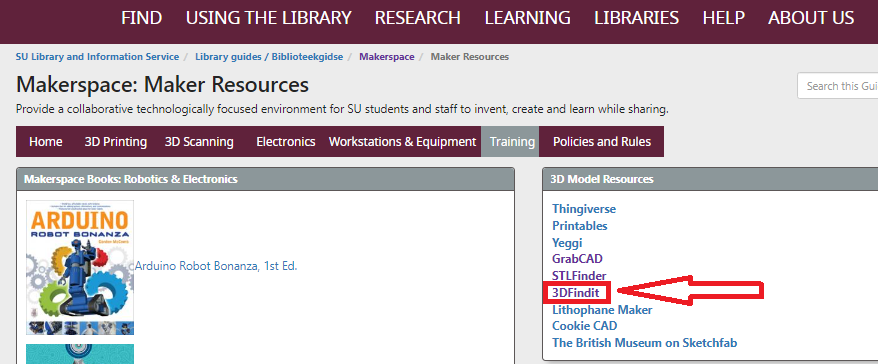Screen dimensions: 878x364
Task: Open the HELP menu
Action: click(723, 18)
